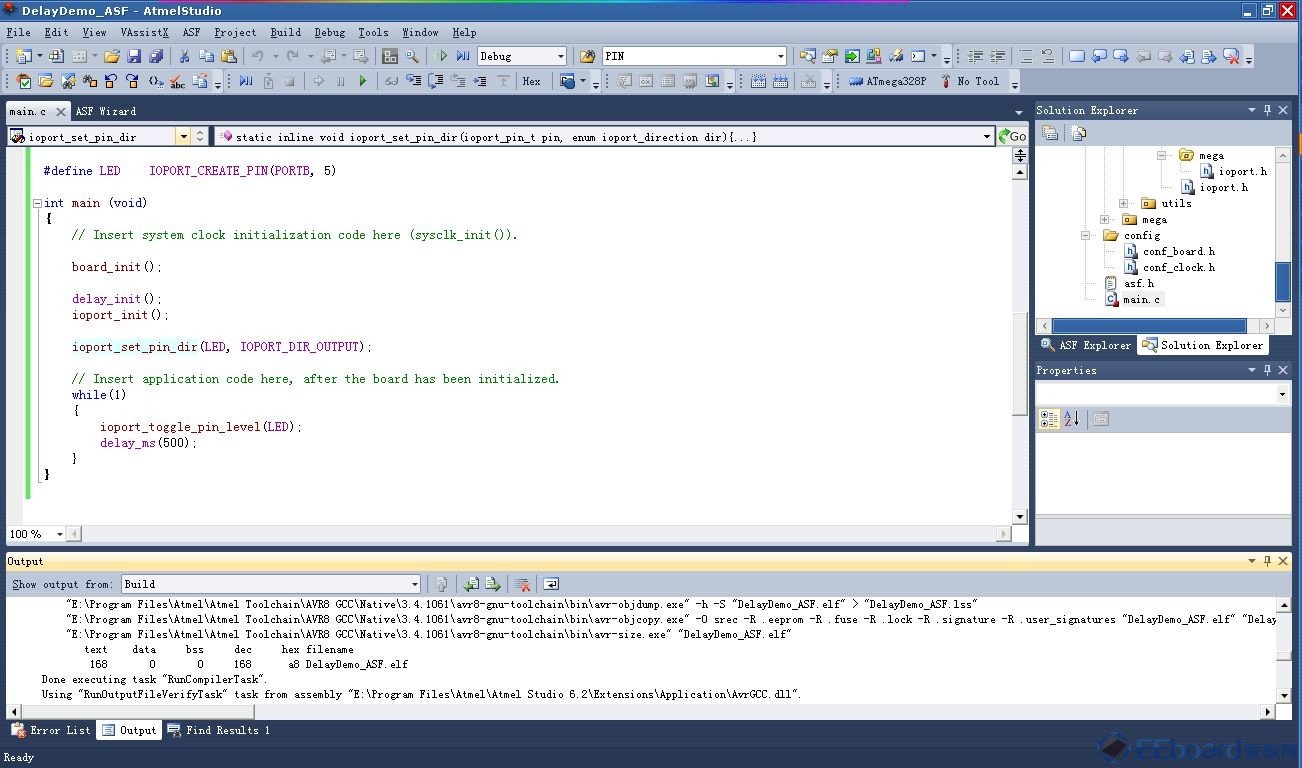Click the green Continue play icon
The image size is (1302, 768).
click(363, 81)
